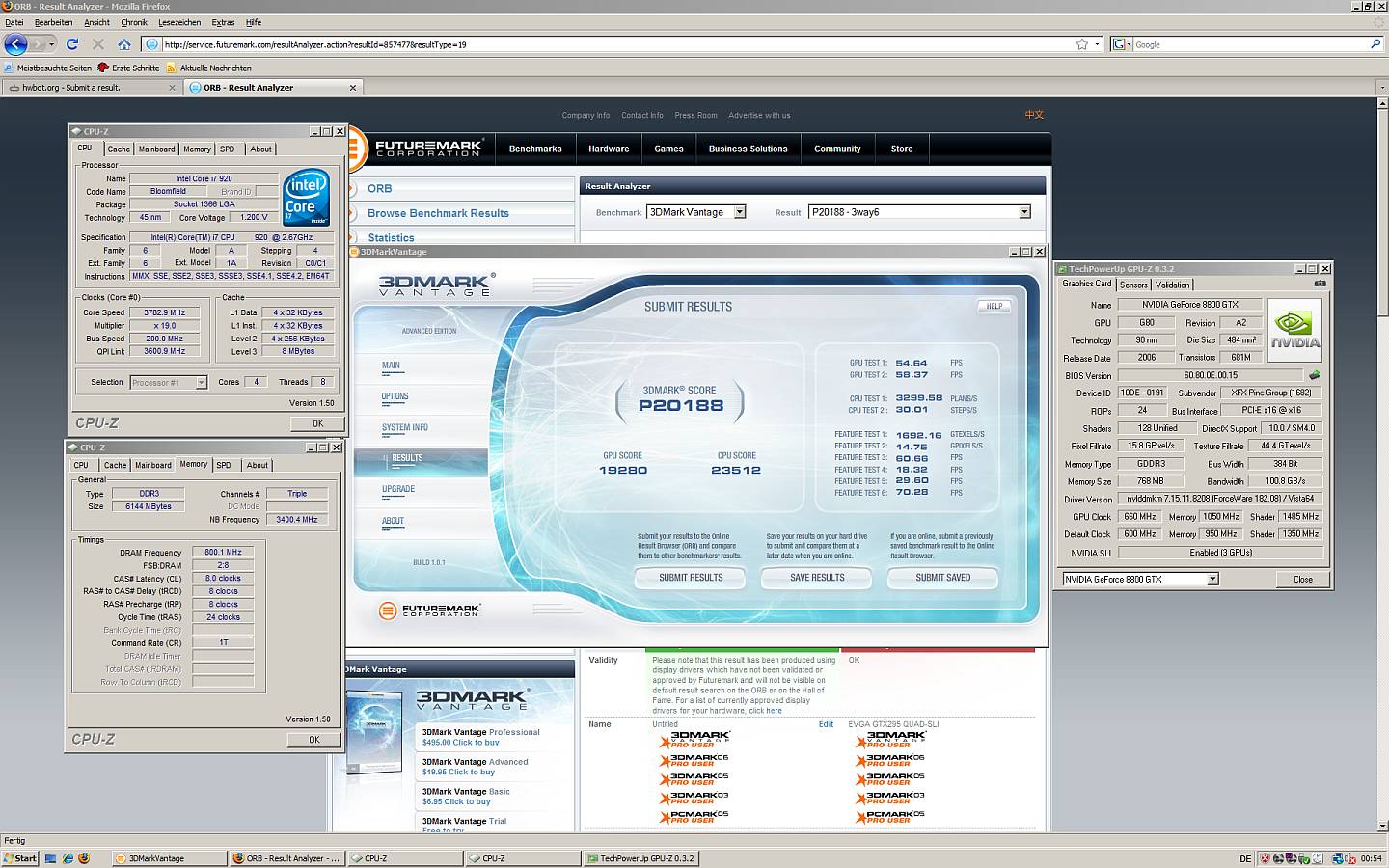Open the back/forward history dropdown arrow
This screenshot has height=868, width=1389.
pos(52,44)
